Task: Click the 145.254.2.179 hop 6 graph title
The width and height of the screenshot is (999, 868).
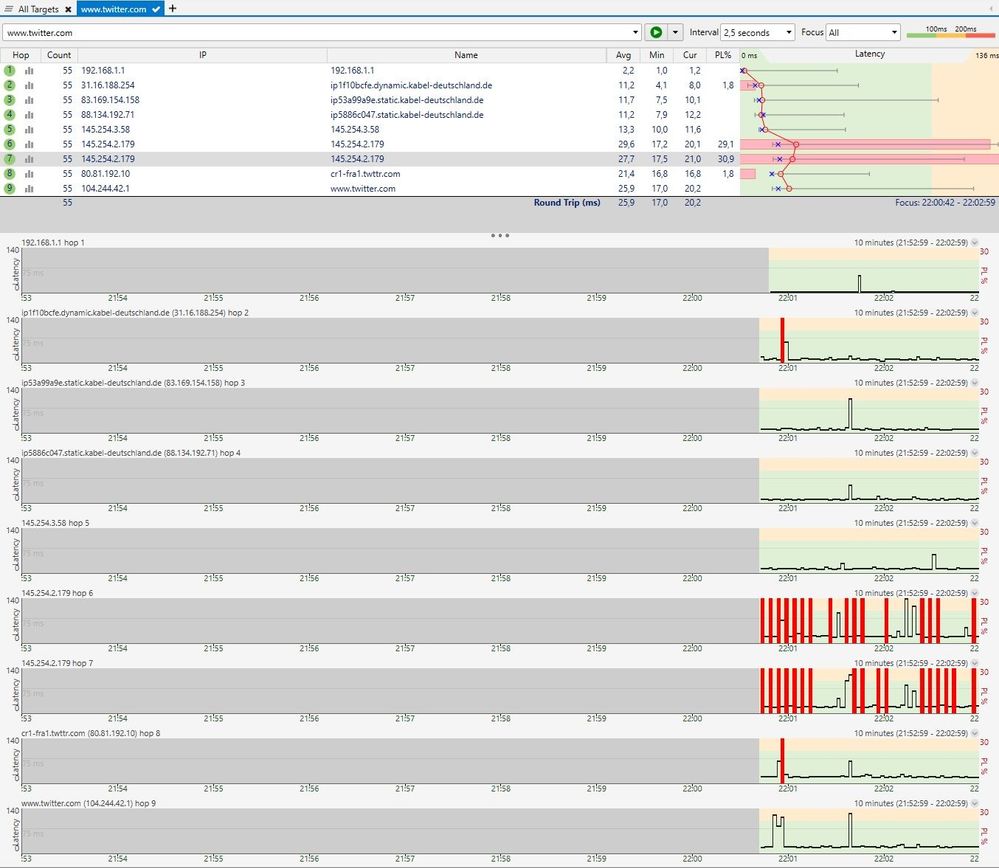Action: (x=57, y=593)
